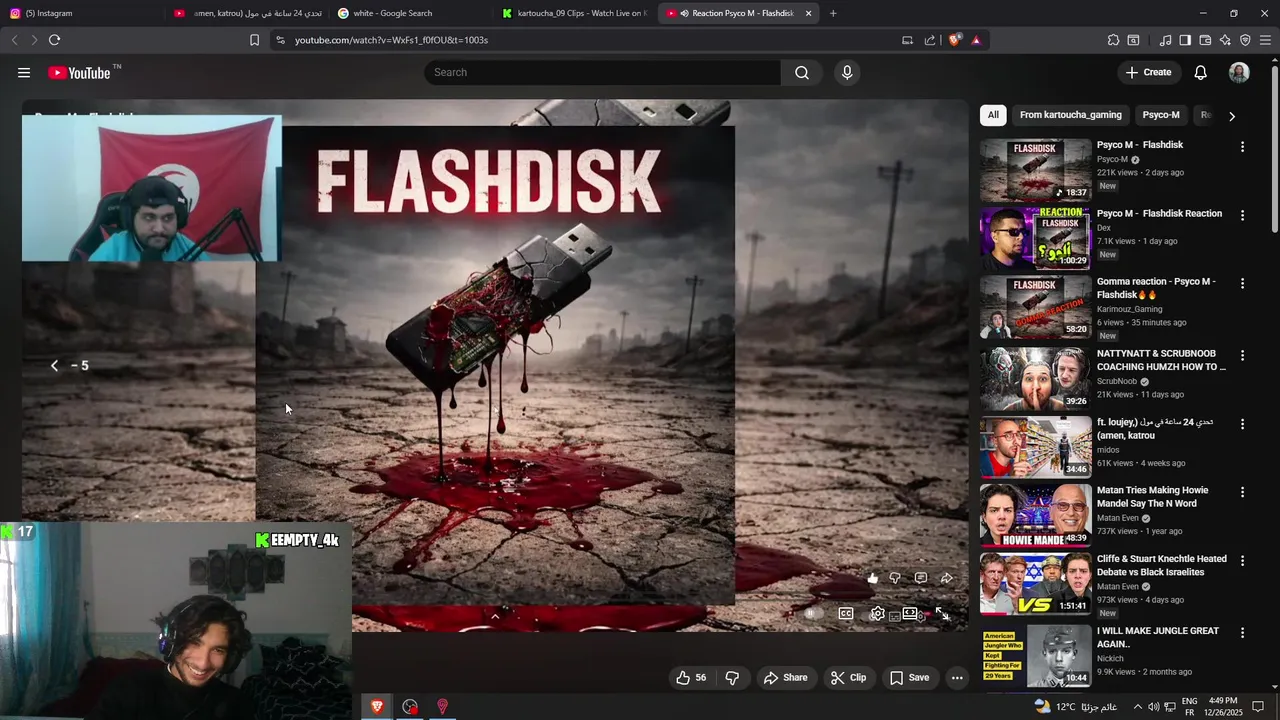This screenshot has height=720, width=1280.
Task: Open the media control music note
Action: click(1165, 40)
